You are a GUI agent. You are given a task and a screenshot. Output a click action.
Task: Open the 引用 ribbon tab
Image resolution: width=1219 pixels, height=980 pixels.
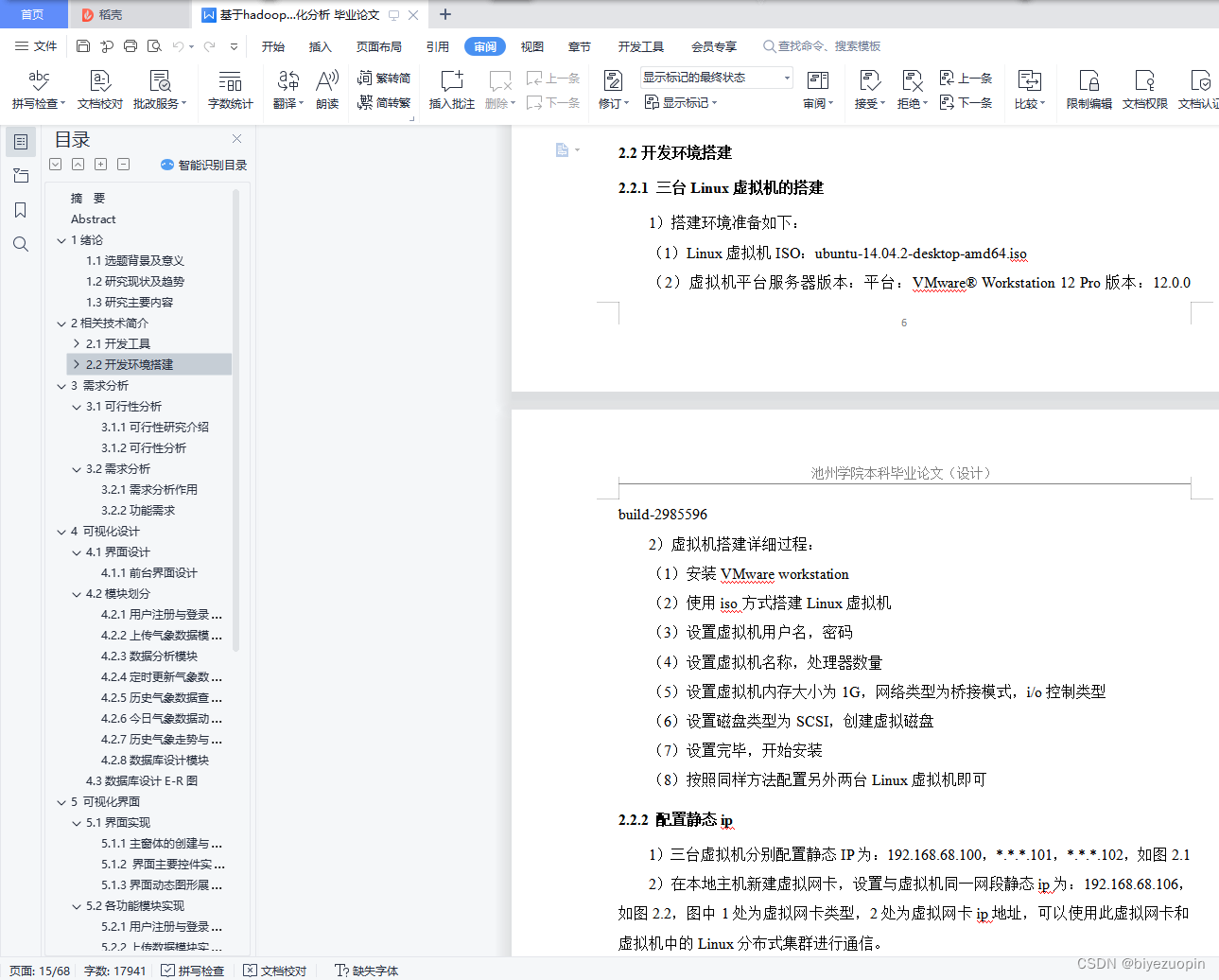pos(438,46)
